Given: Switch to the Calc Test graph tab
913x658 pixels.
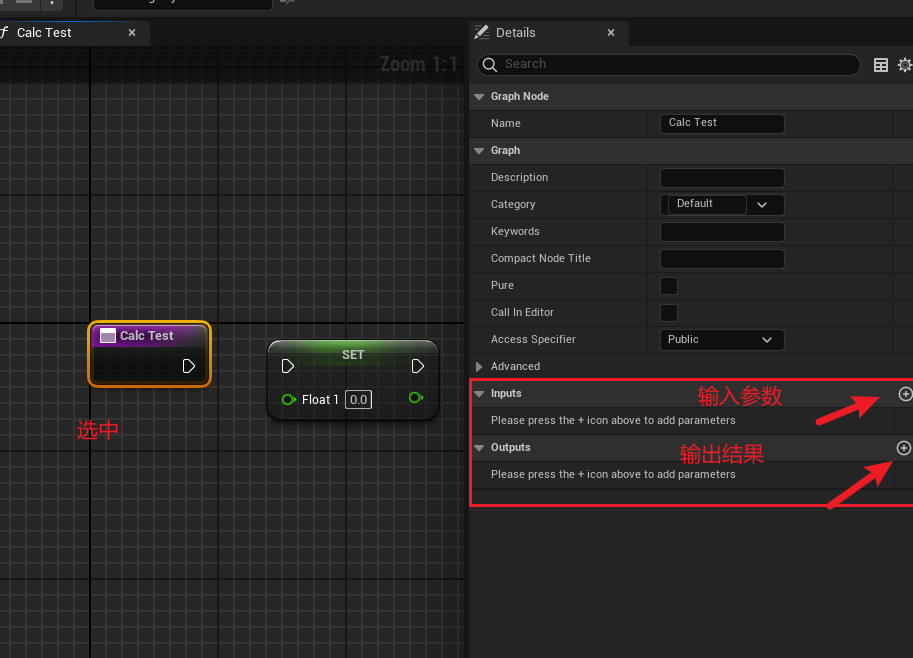Looking at the screenshot, I should tap(45, 33).
